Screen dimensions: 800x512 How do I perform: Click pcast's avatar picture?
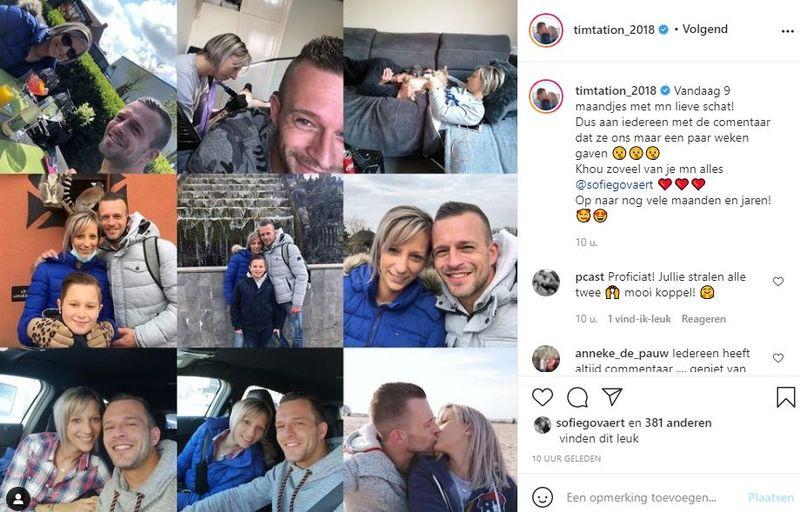546,282
